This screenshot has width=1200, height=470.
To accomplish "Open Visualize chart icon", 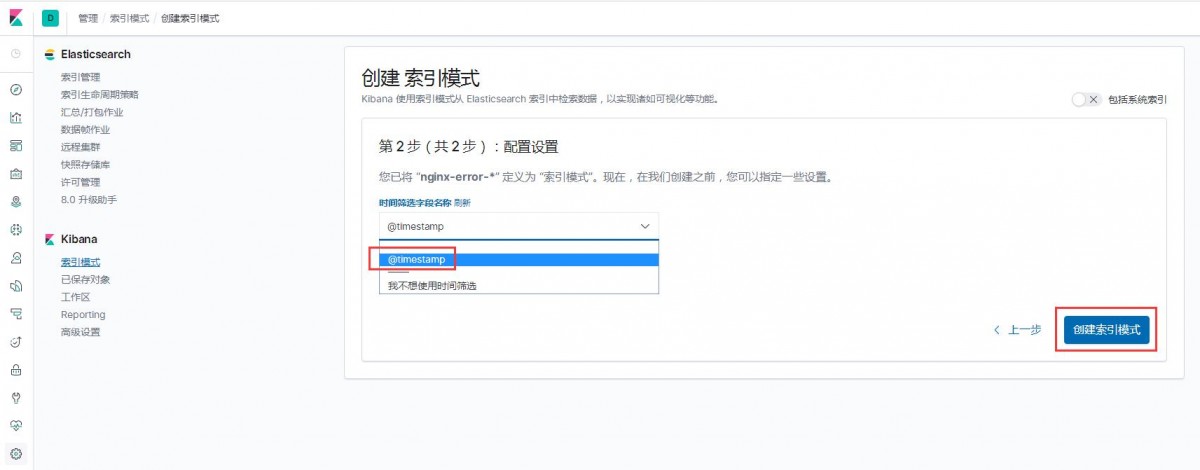I will coord(16,118).
